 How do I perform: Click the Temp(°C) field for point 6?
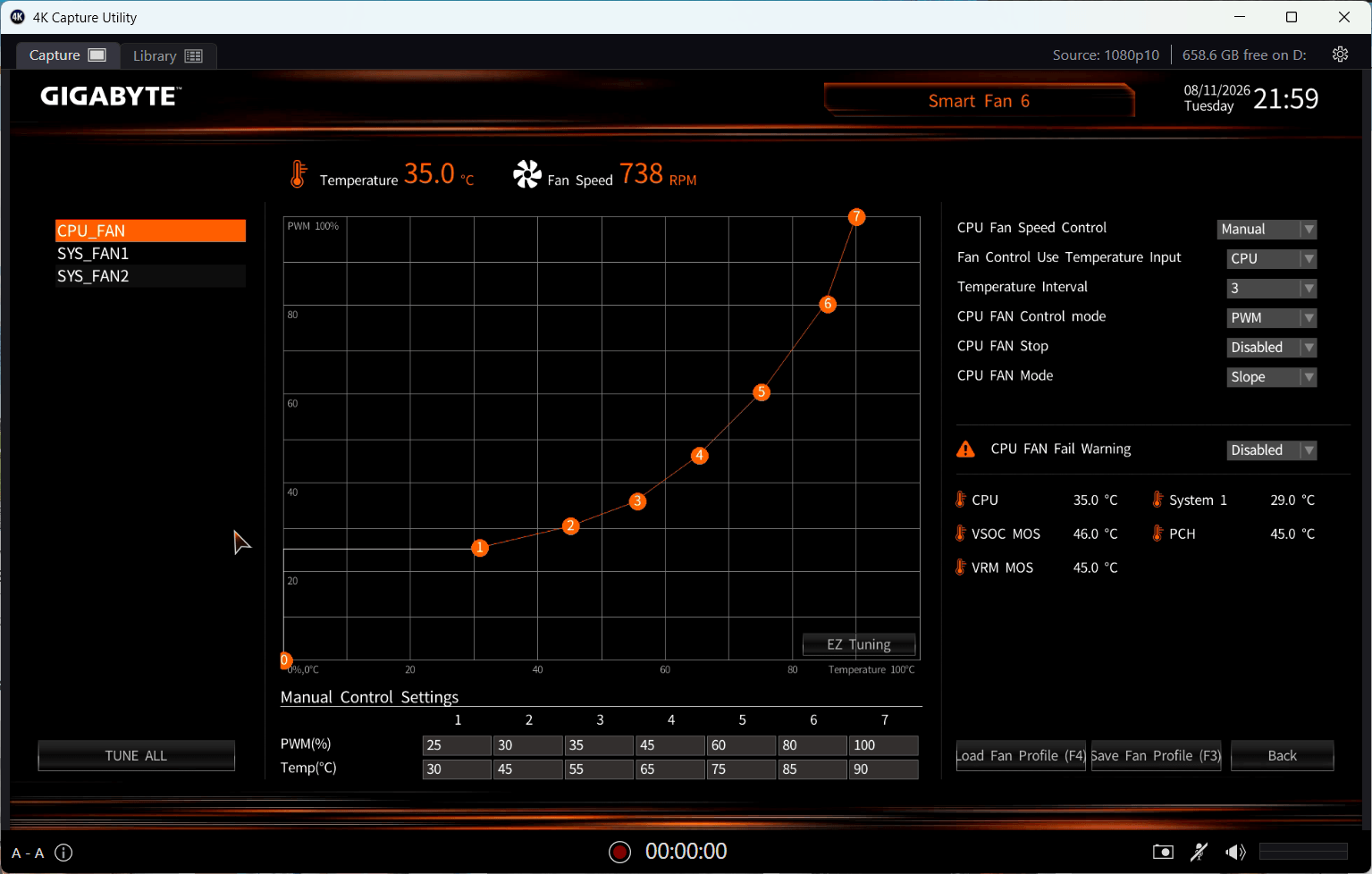coord(812,769)
